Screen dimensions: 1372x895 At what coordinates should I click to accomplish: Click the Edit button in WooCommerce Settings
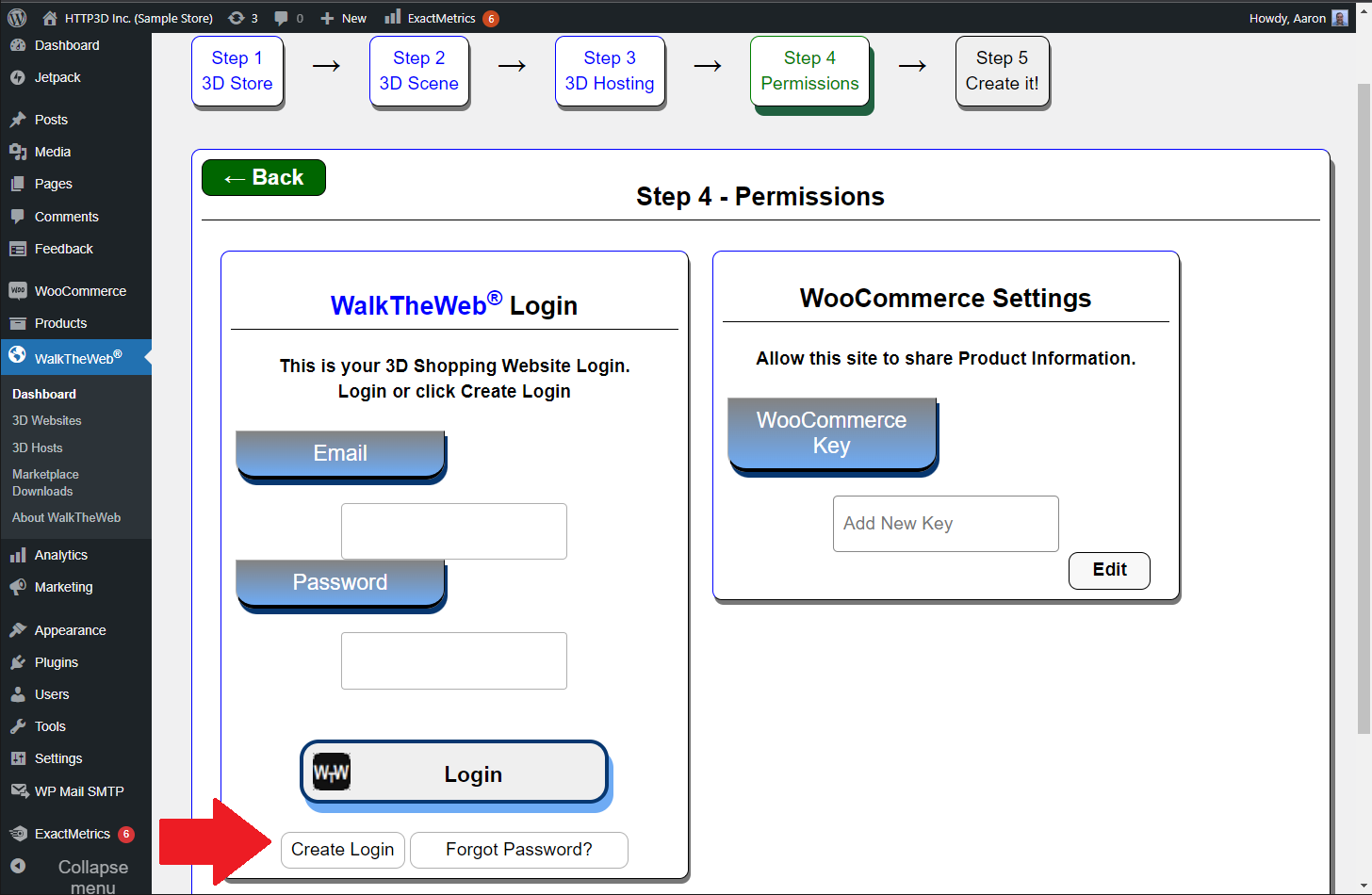[1109, 570]
